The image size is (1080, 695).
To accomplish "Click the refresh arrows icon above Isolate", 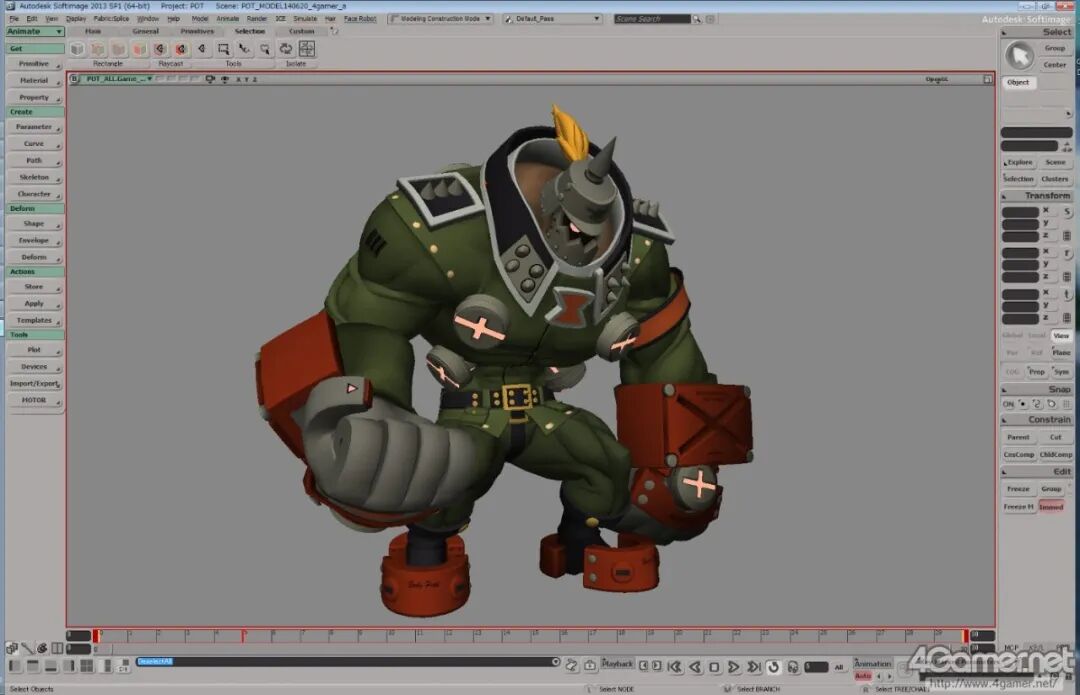I will 285,49.
